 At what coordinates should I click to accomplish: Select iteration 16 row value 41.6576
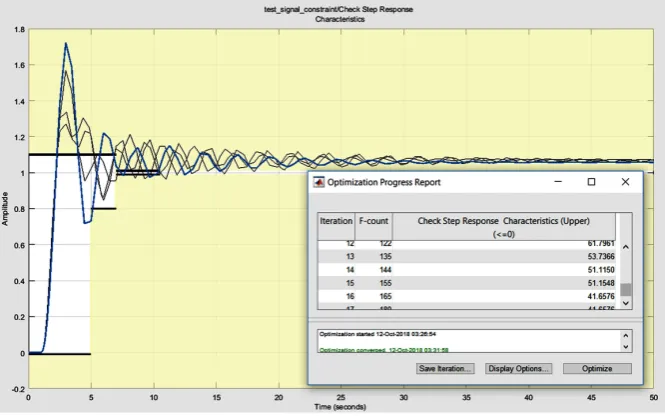click(601, 296)
